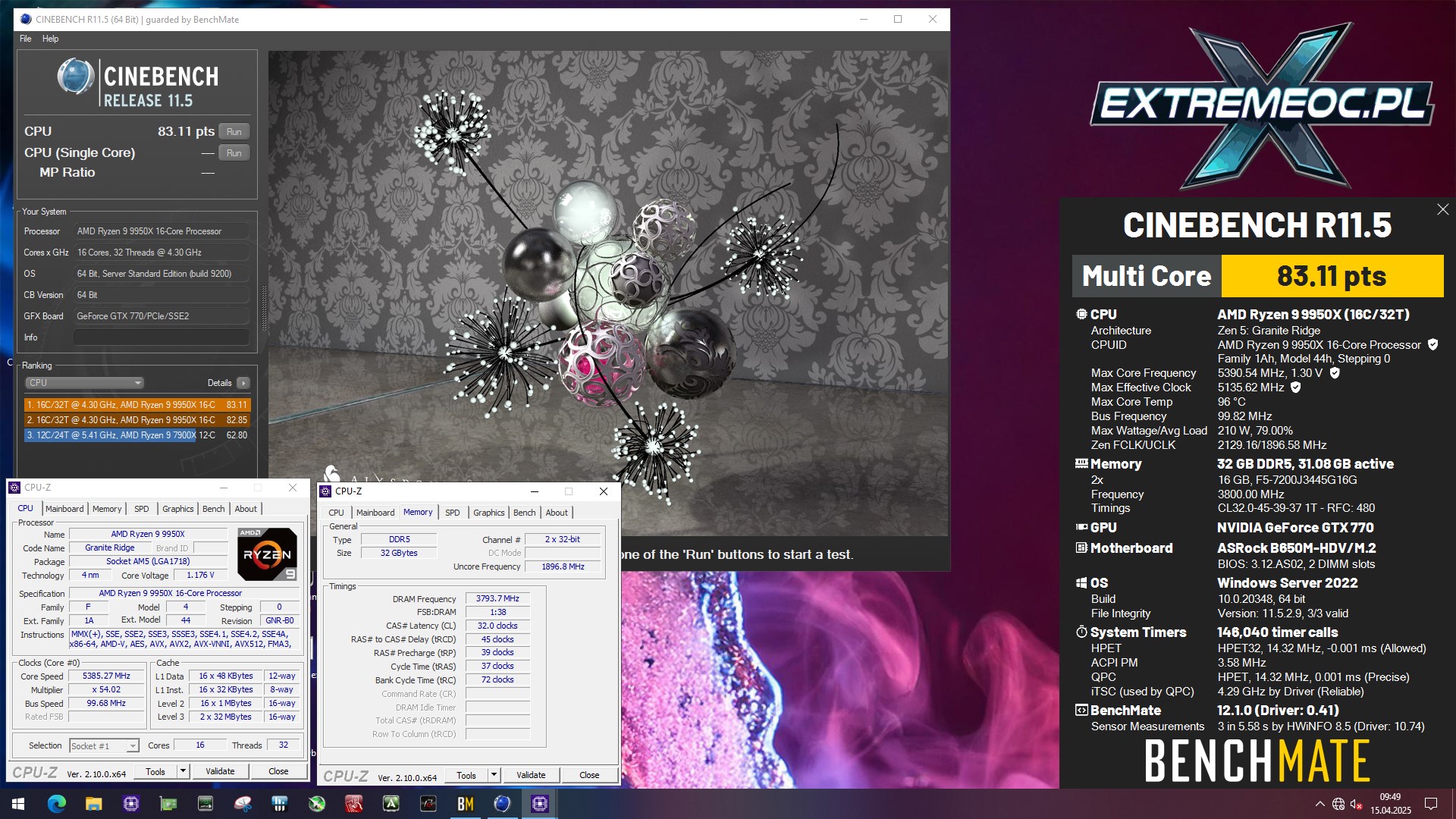Open SPD tab in right CPU-Z window
The height and width of the screenshot is (819, 1456).
point(453,513)
